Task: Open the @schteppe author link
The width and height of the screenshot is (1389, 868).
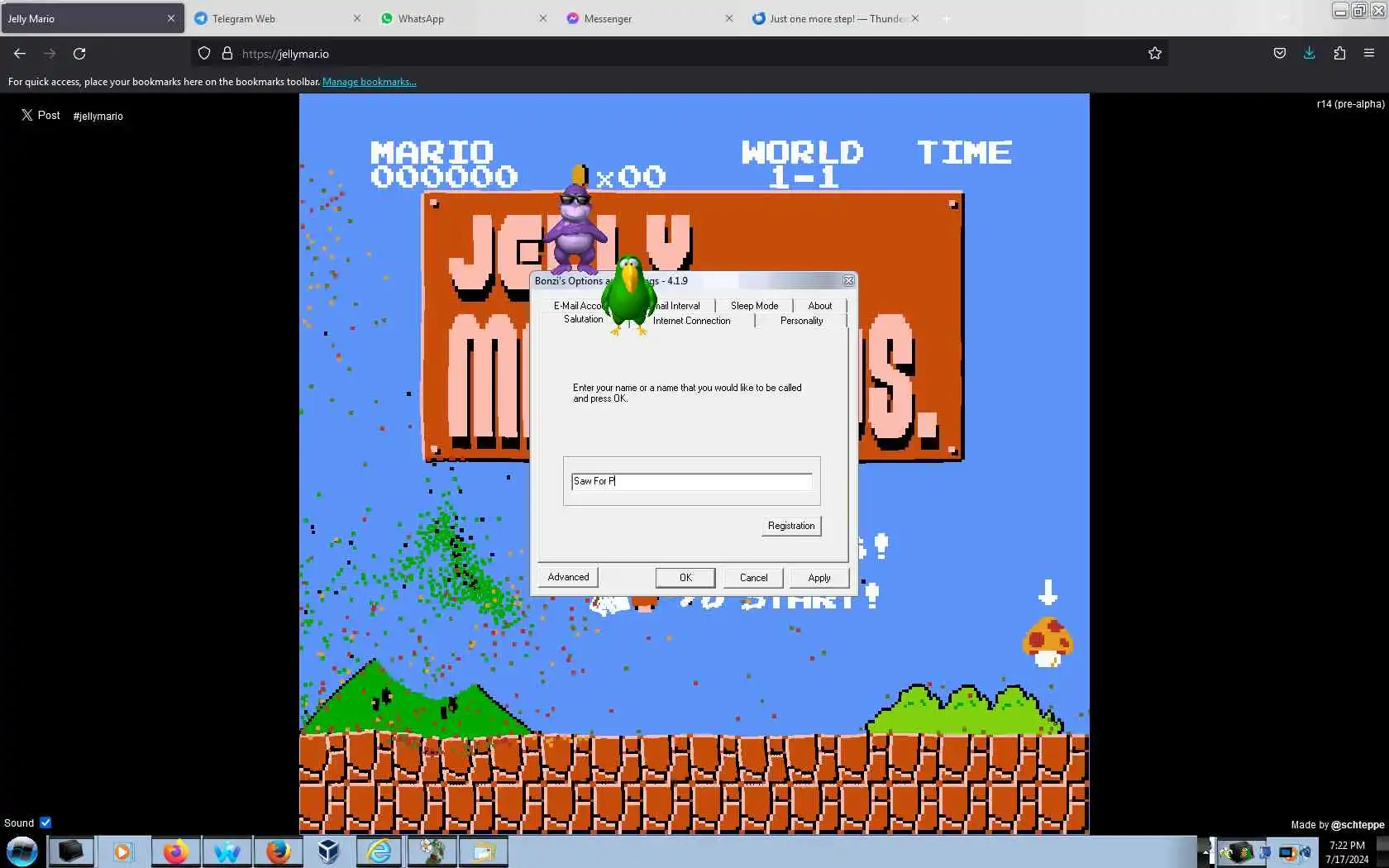Action: pos(1358,824)
